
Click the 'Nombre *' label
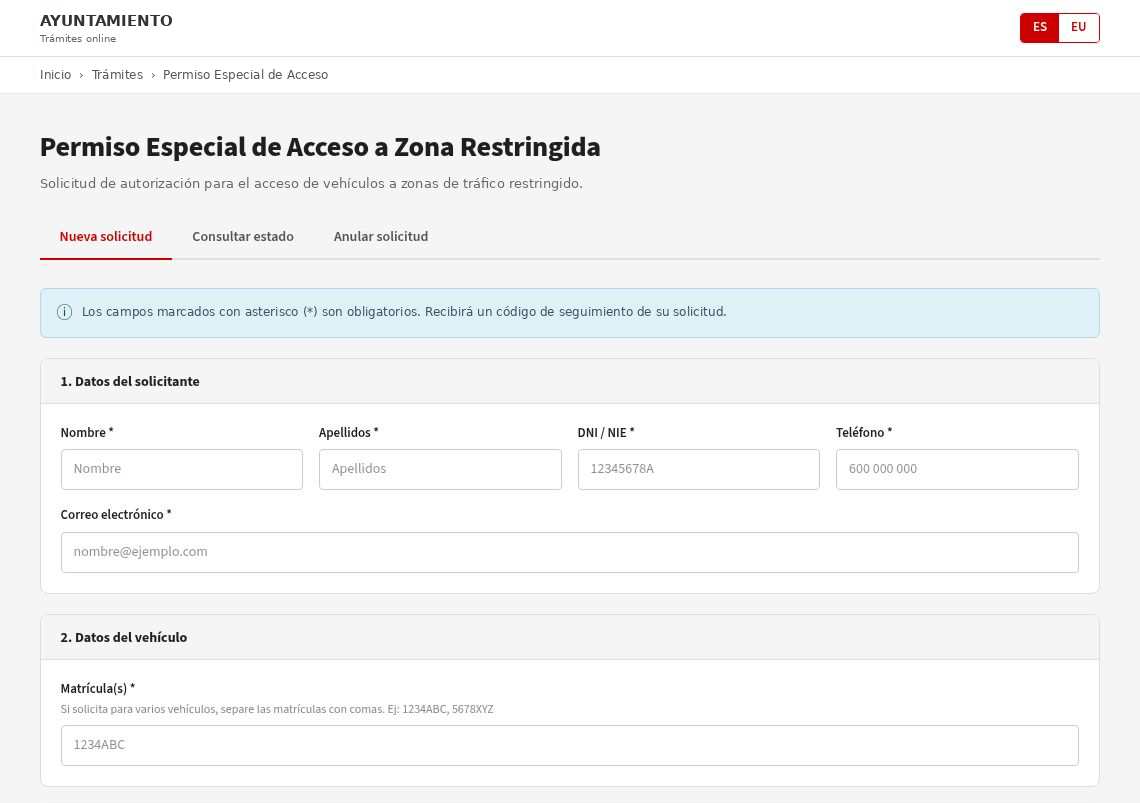87,433
